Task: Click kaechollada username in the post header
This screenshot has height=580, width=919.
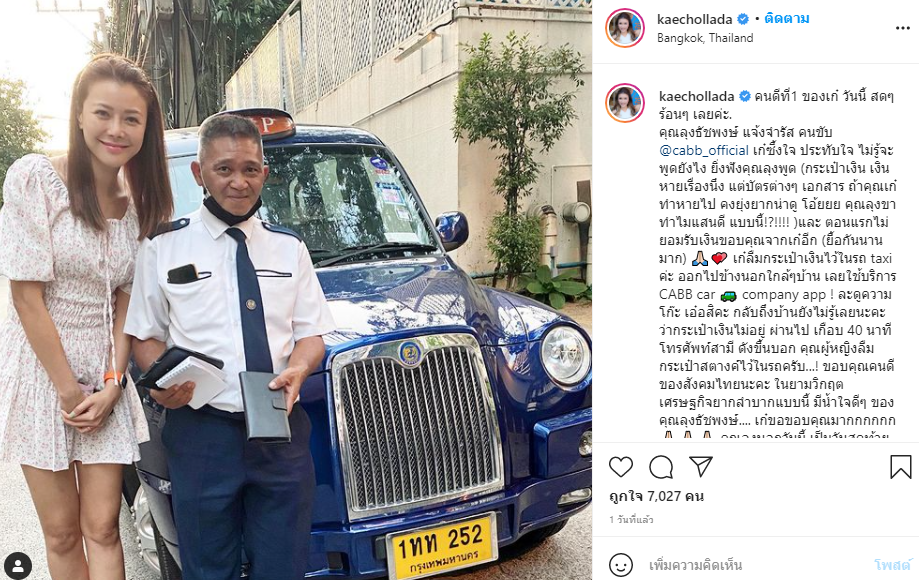Action: (x=695, y=19)
